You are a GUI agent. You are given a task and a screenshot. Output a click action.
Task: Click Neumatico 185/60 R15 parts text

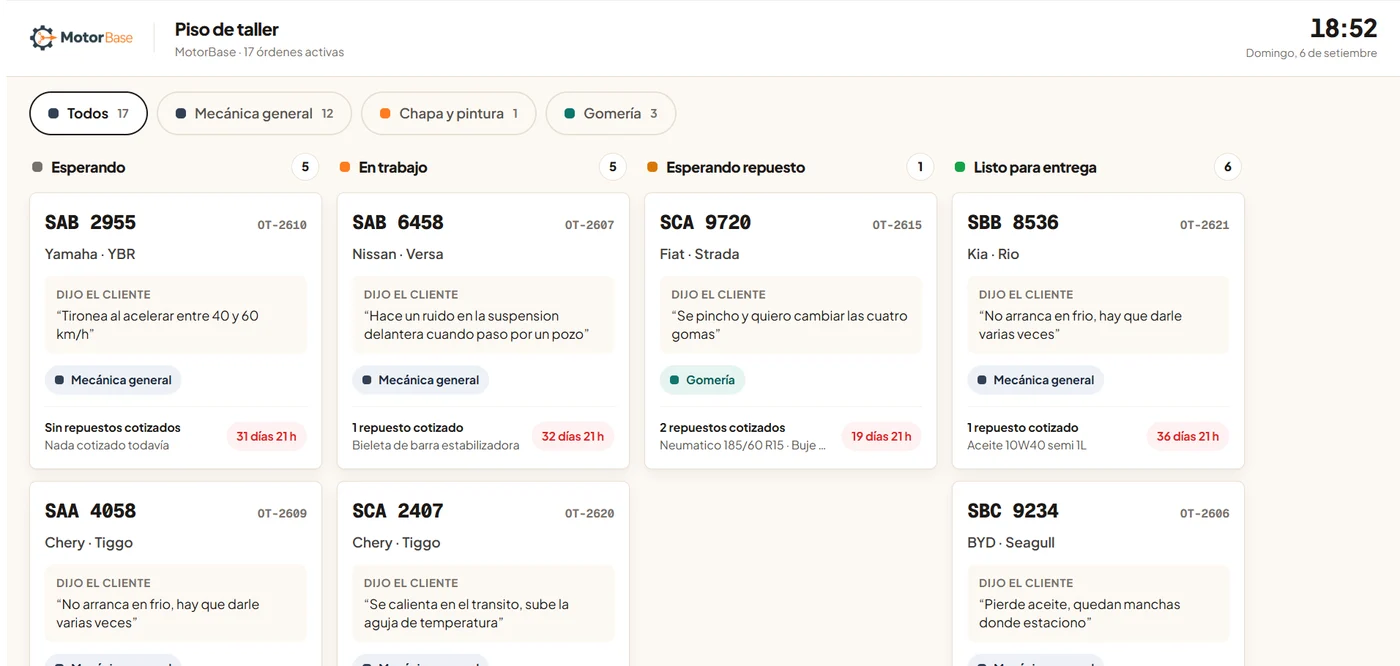pos(743,445)
